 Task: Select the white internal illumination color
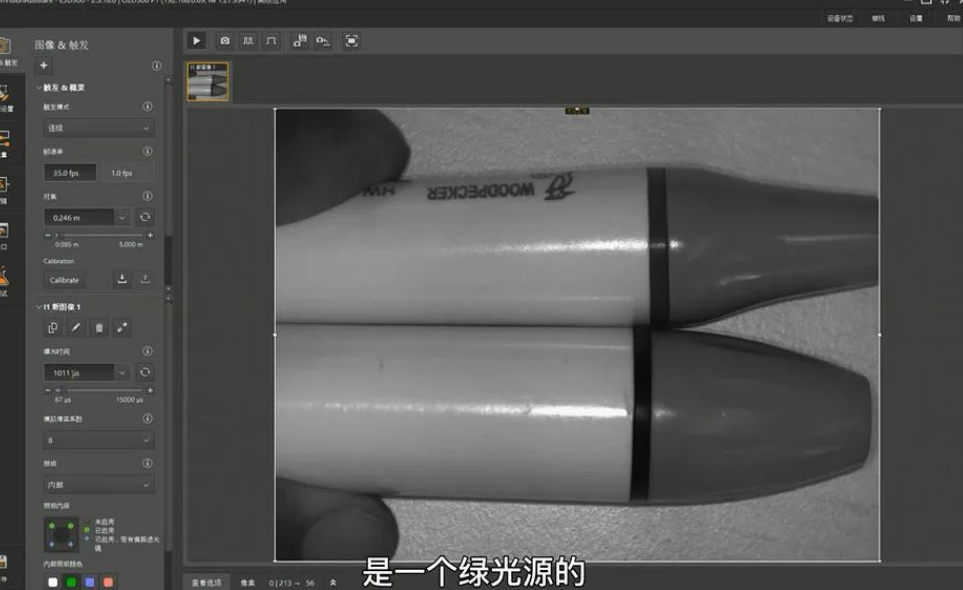pyautogui.click(x=53, y=582)
